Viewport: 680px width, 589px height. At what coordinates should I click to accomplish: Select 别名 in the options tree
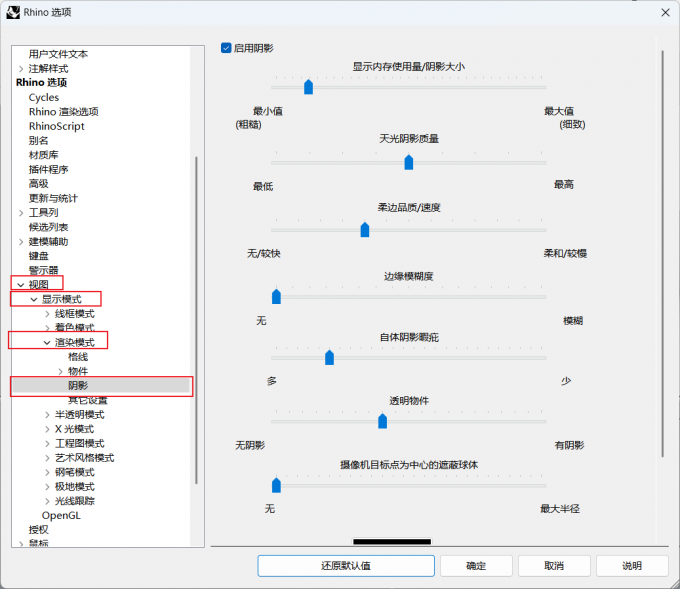pyautogui.click(x=39, y=141)
